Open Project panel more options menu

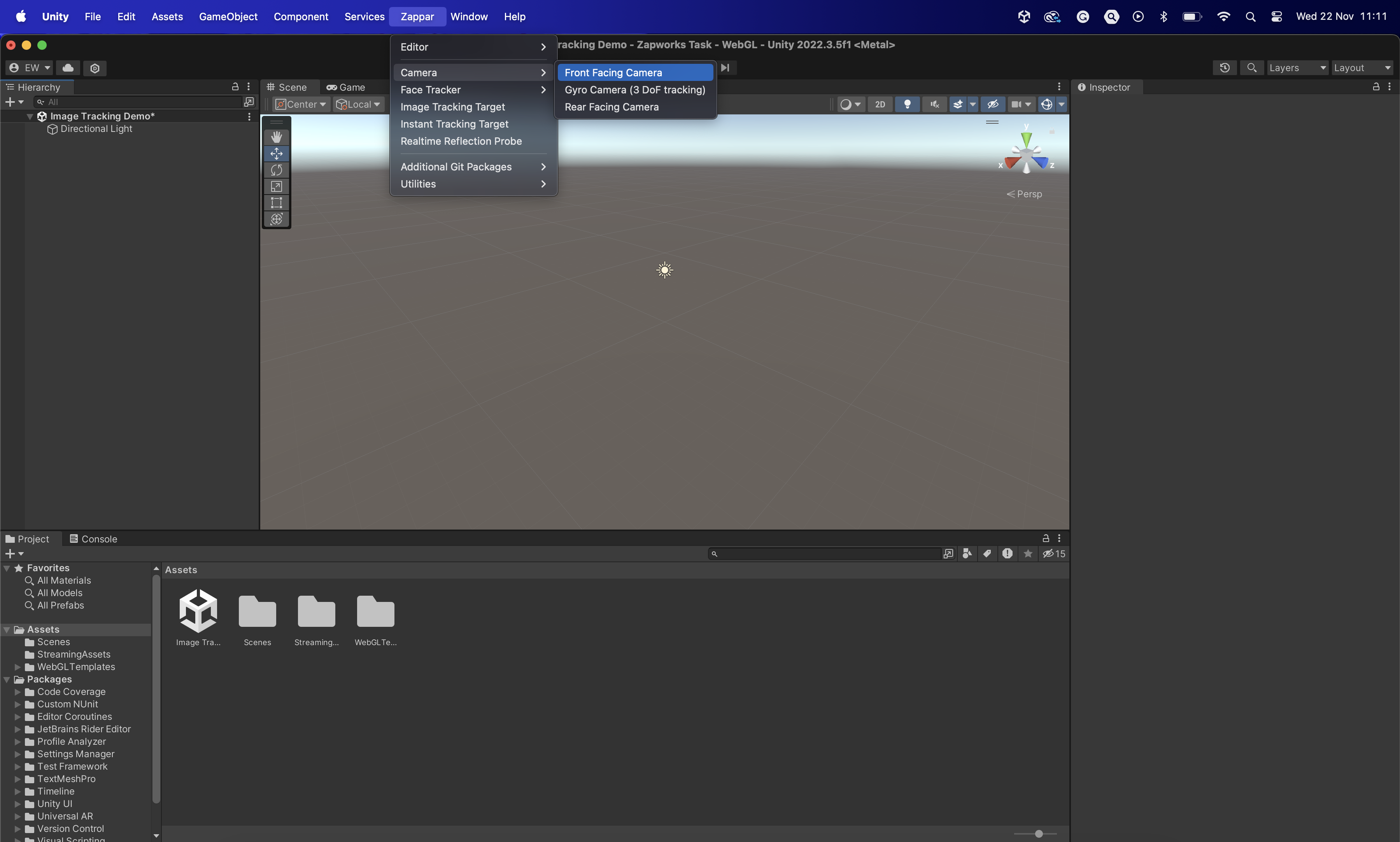click(1059, 538)
